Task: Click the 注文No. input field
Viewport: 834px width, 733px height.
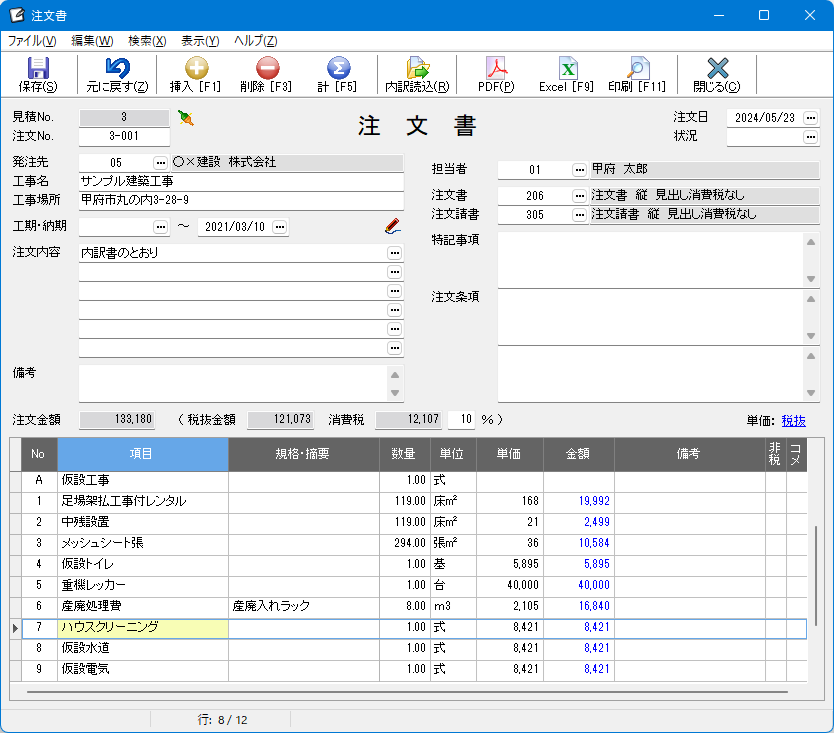Action: pos(124,136)
